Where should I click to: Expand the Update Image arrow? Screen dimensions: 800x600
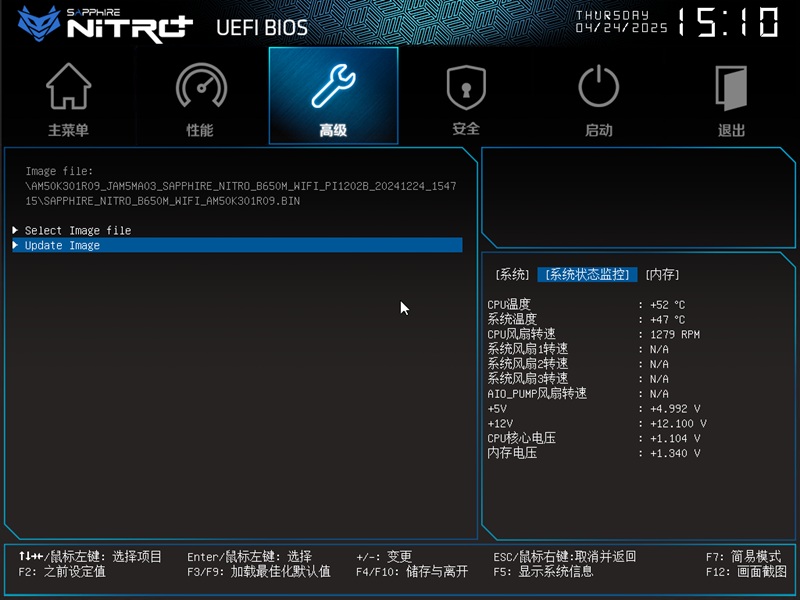[x=15, y=246]
